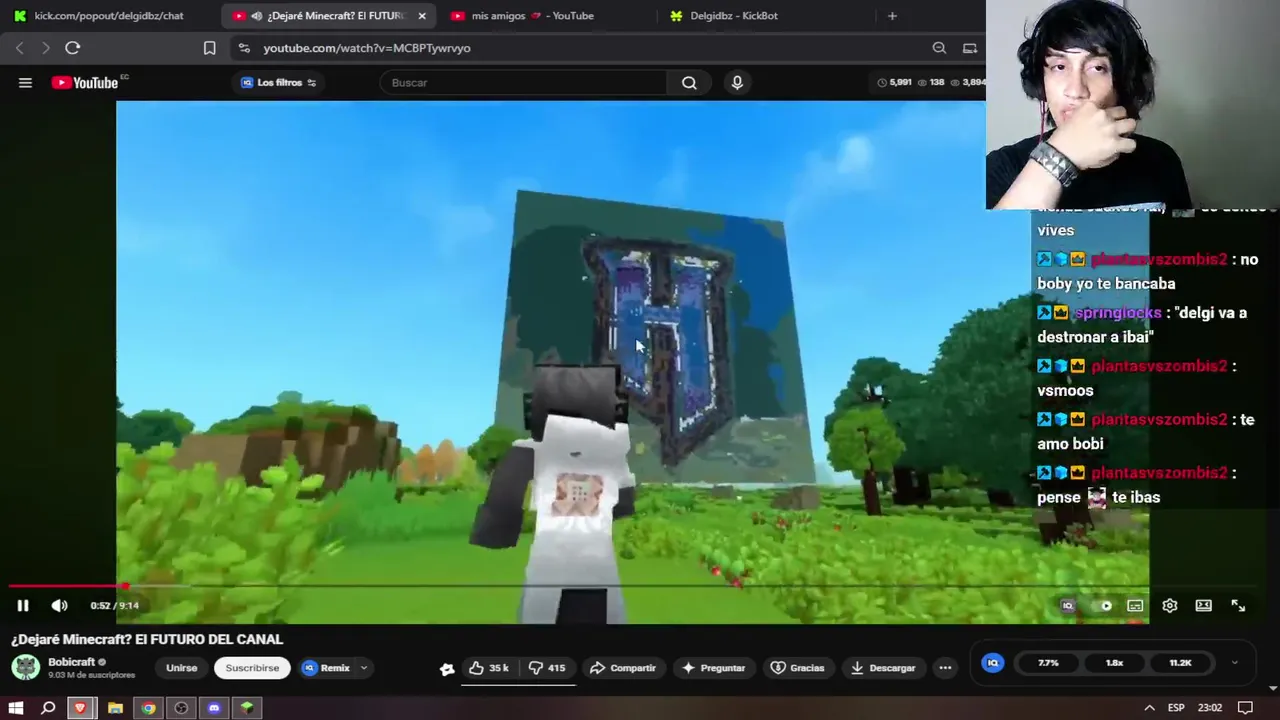Image resolution: width=1280 pixels, height=720 pixels.
Task: Reload the page in browser
Action: click(72, 48)
